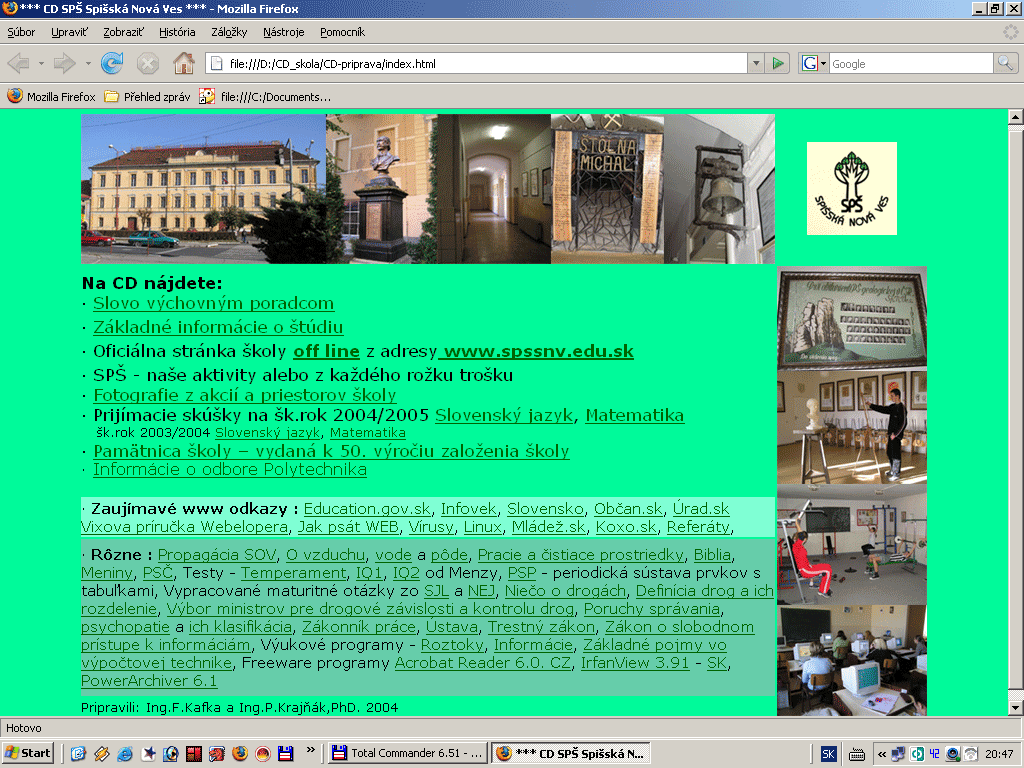Click the search magnifier icon
This screenshot has width=1024, height=768.
click(1005, 64)
